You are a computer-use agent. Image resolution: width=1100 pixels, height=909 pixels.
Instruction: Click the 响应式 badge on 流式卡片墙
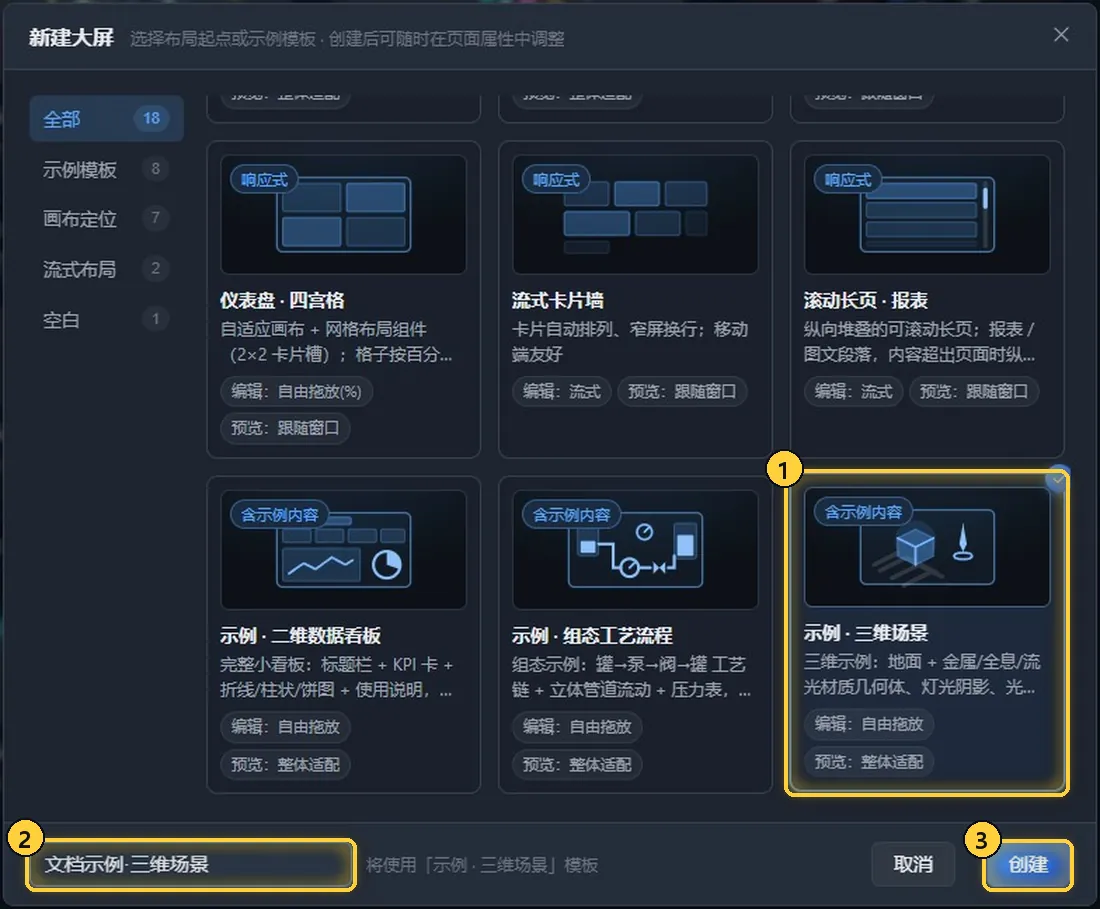556,180
